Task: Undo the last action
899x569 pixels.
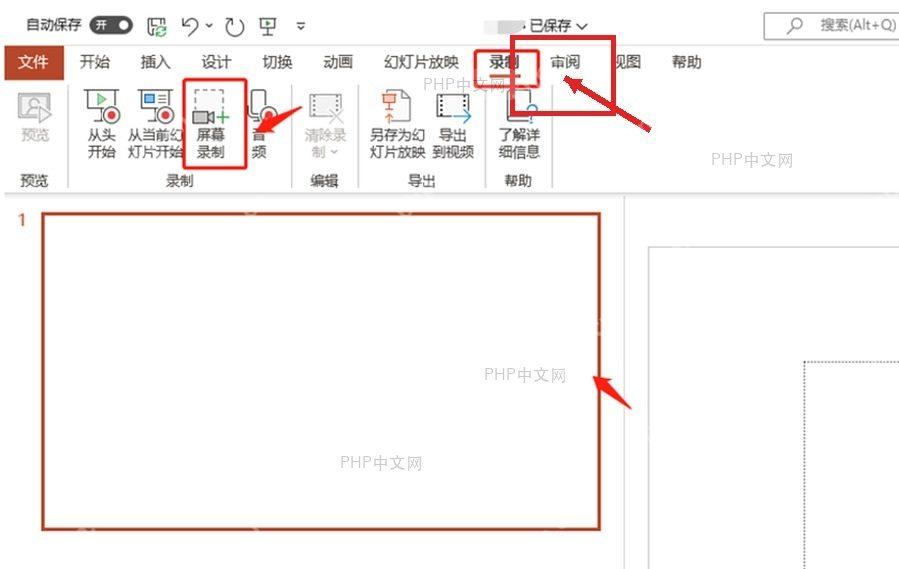Action: (x=190, y=26)
